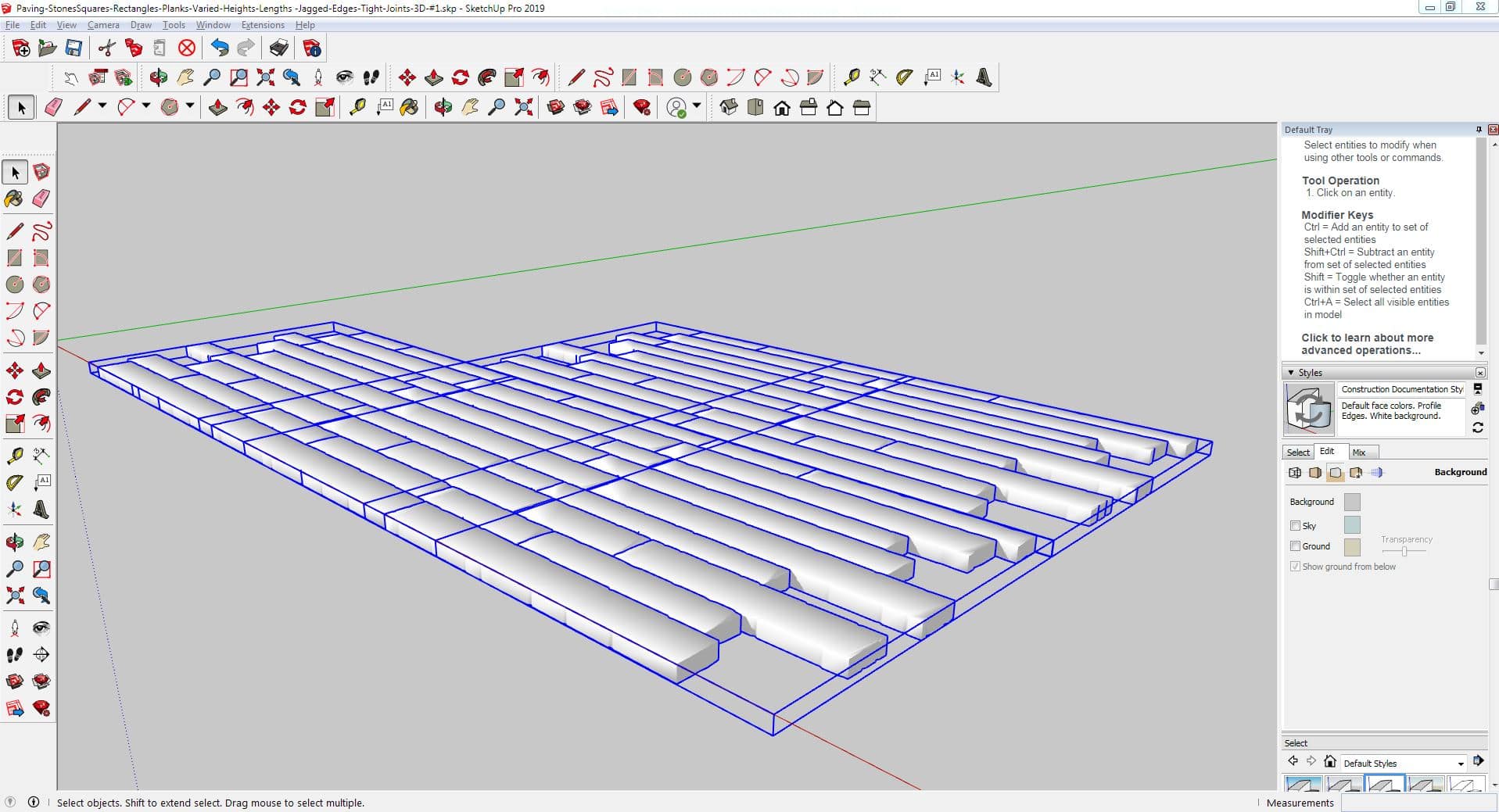Click the Select tab in Styles
1499x812 pixels.
pyautogui.click(x=1298, y=453)
